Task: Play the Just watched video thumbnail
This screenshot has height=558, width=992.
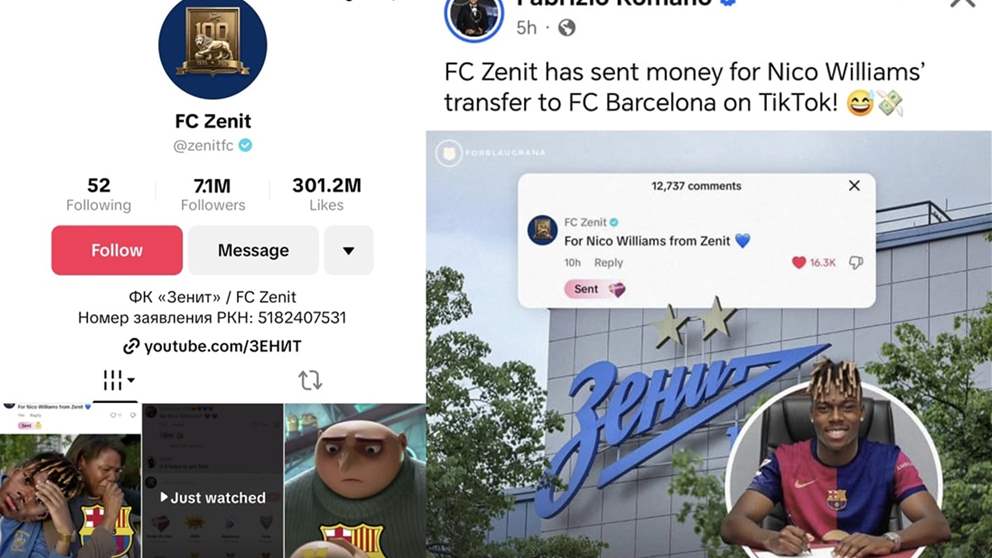Action: (213, 481)
